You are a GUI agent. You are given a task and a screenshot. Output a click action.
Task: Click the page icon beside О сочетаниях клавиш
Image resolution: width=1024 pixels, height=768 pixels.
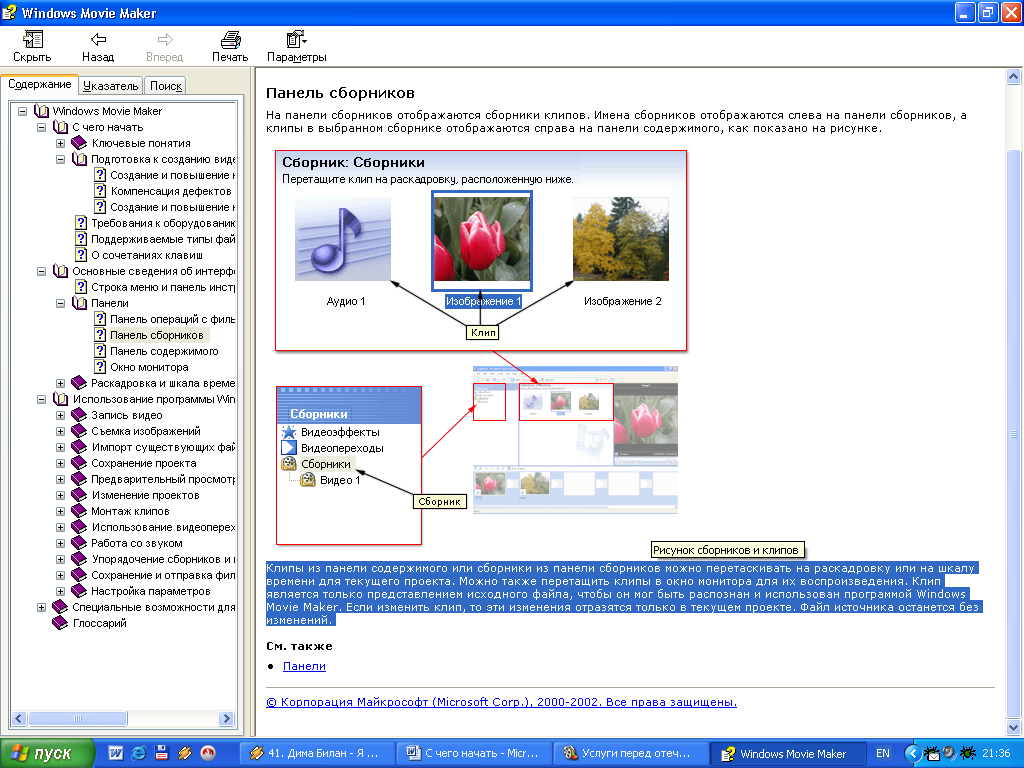(x=80, y=255)
